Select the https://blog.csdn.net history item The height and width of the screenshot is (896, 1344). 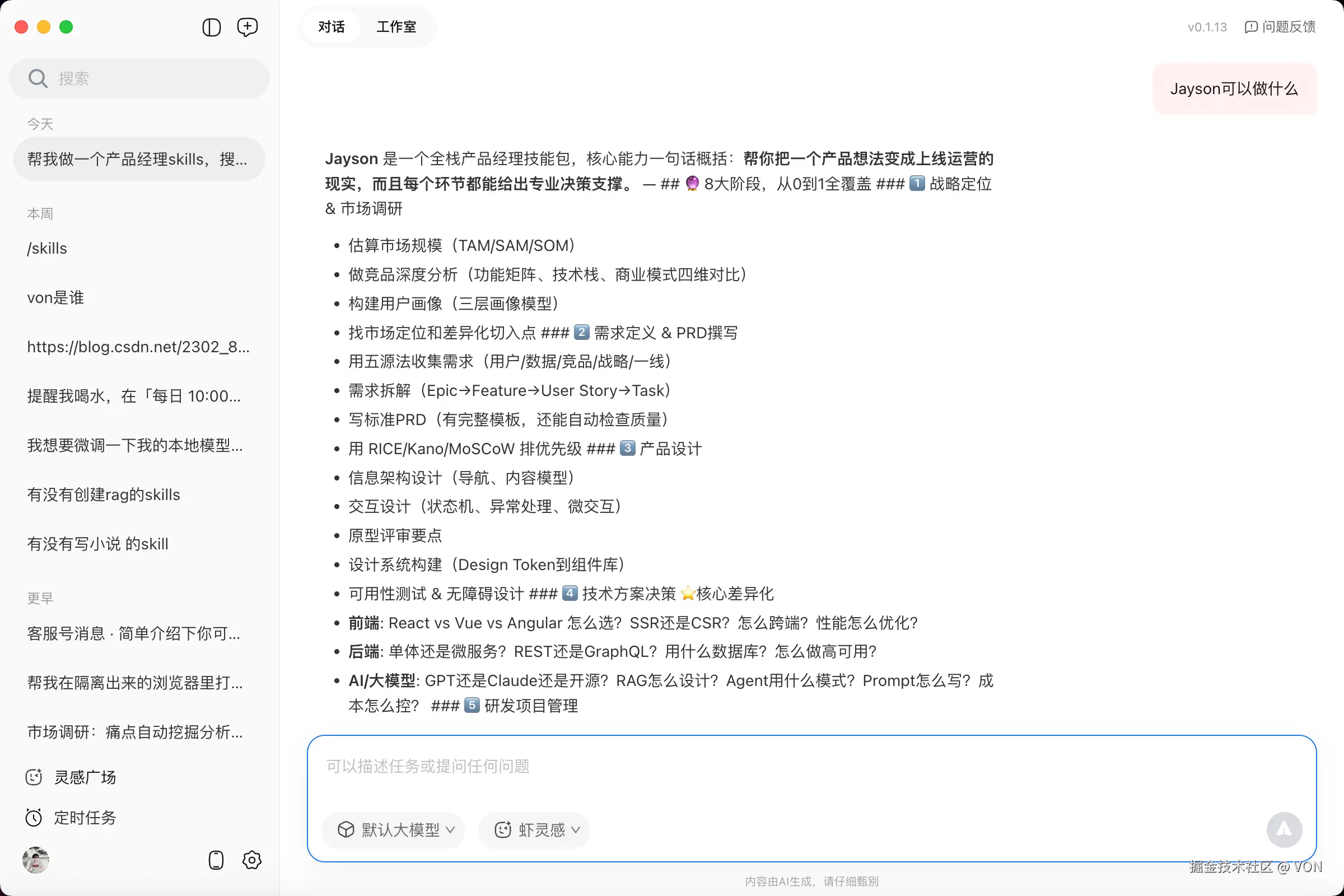click(138, 346)
